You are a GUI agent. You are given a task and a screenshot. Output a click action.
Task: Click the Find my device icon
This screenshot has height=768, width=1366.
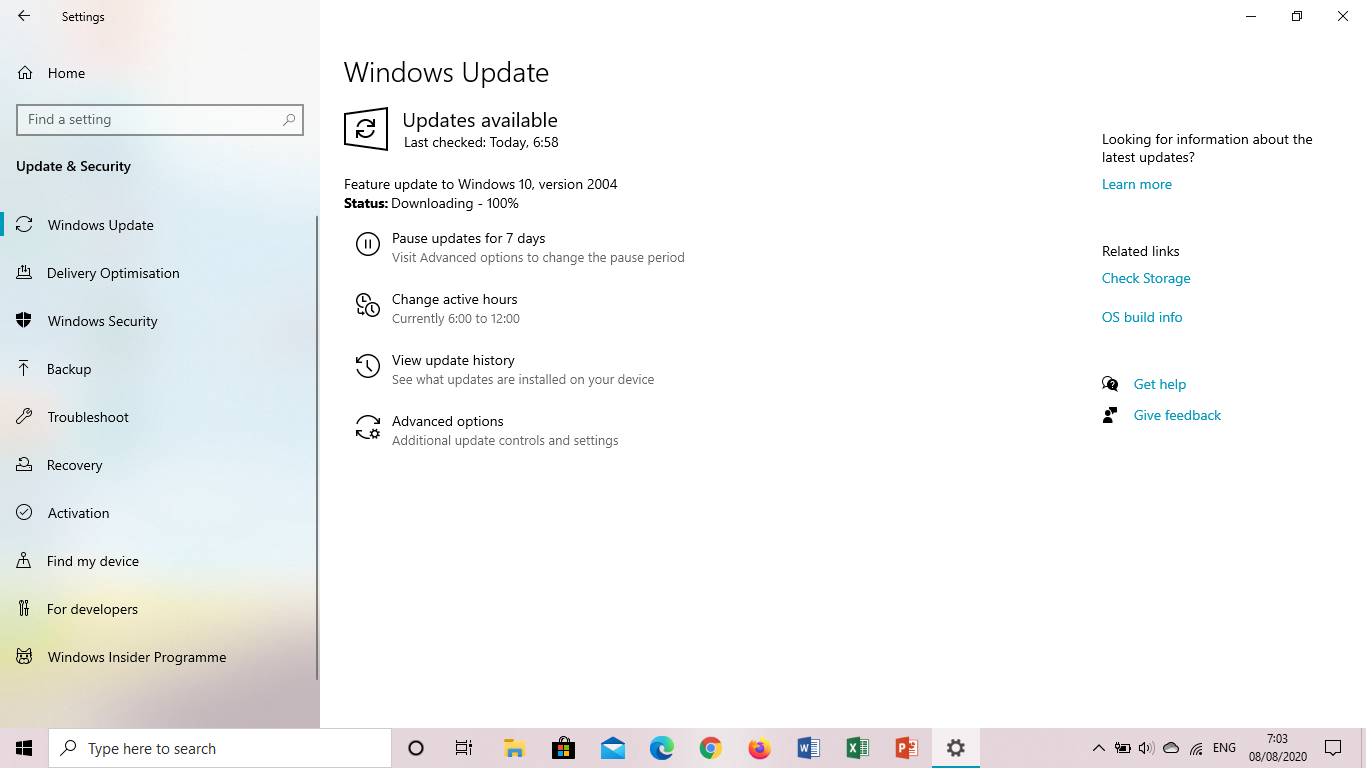(25, 560)
